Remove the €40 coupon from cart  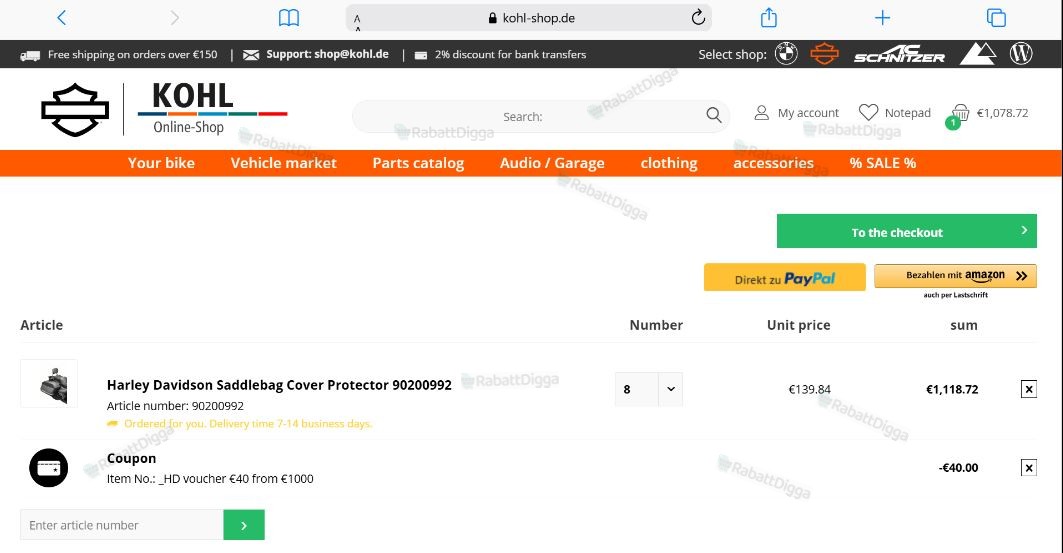coord(1028,468)
